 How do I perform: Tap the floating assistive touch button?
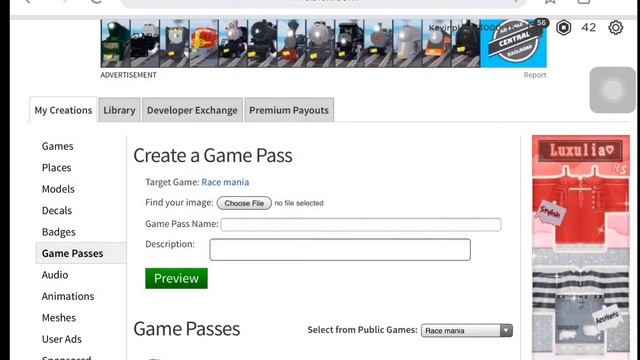[612, 90]
